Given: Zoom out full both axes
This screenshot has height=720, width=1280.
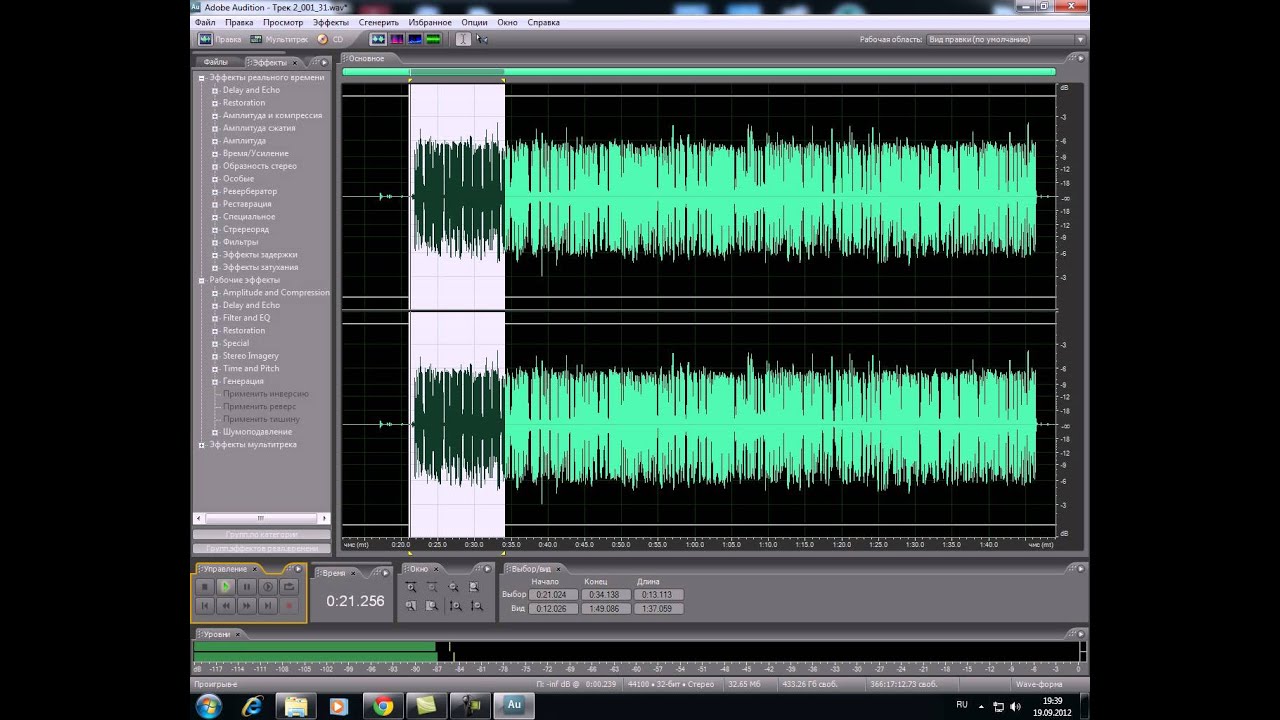Looking at the screenshot, I should pos(454,587).
